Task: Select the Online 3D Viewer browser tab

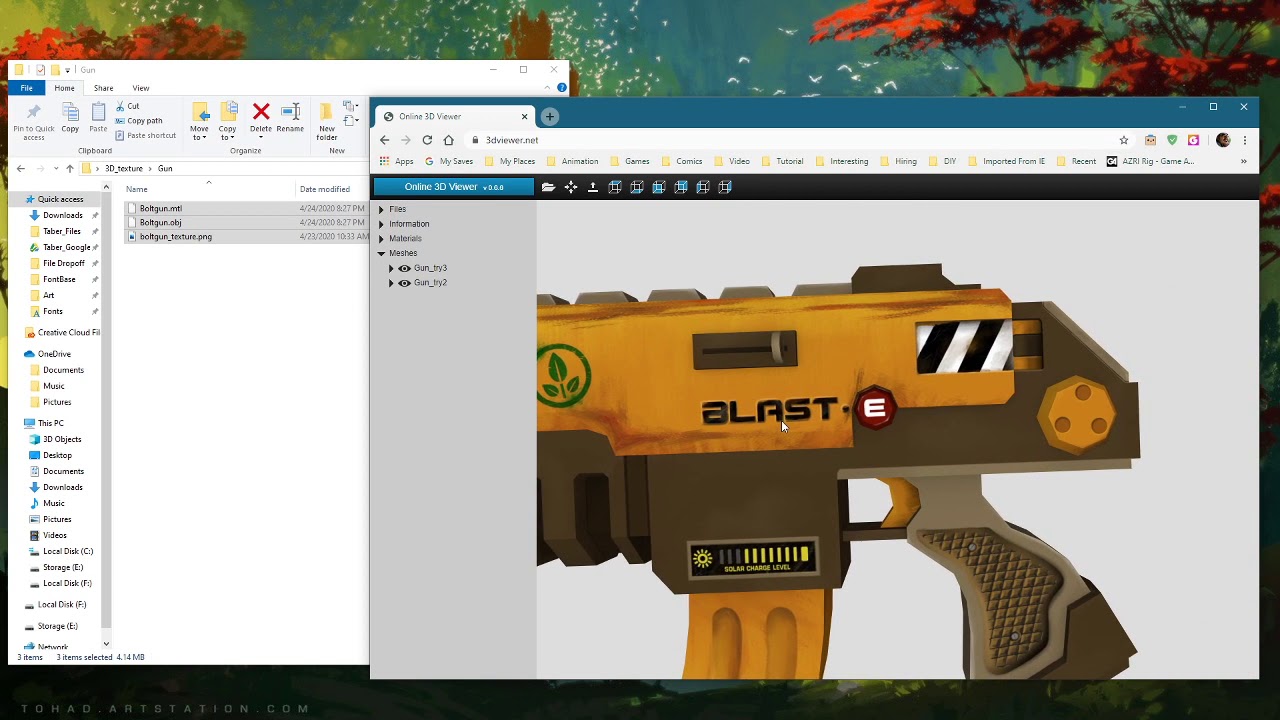Action: 454,116
